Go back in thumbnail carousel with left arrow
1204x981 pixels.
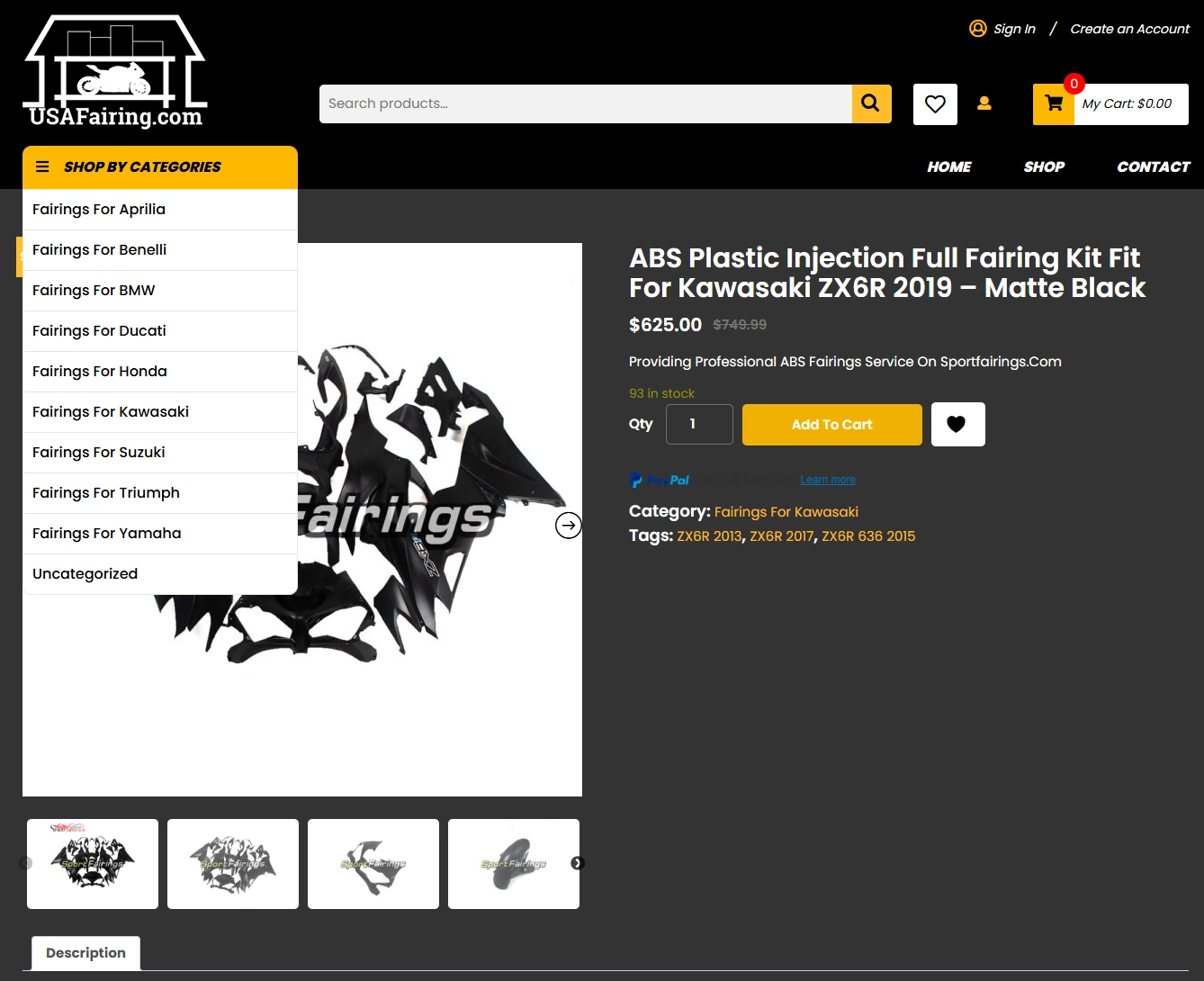click(25, 863)
